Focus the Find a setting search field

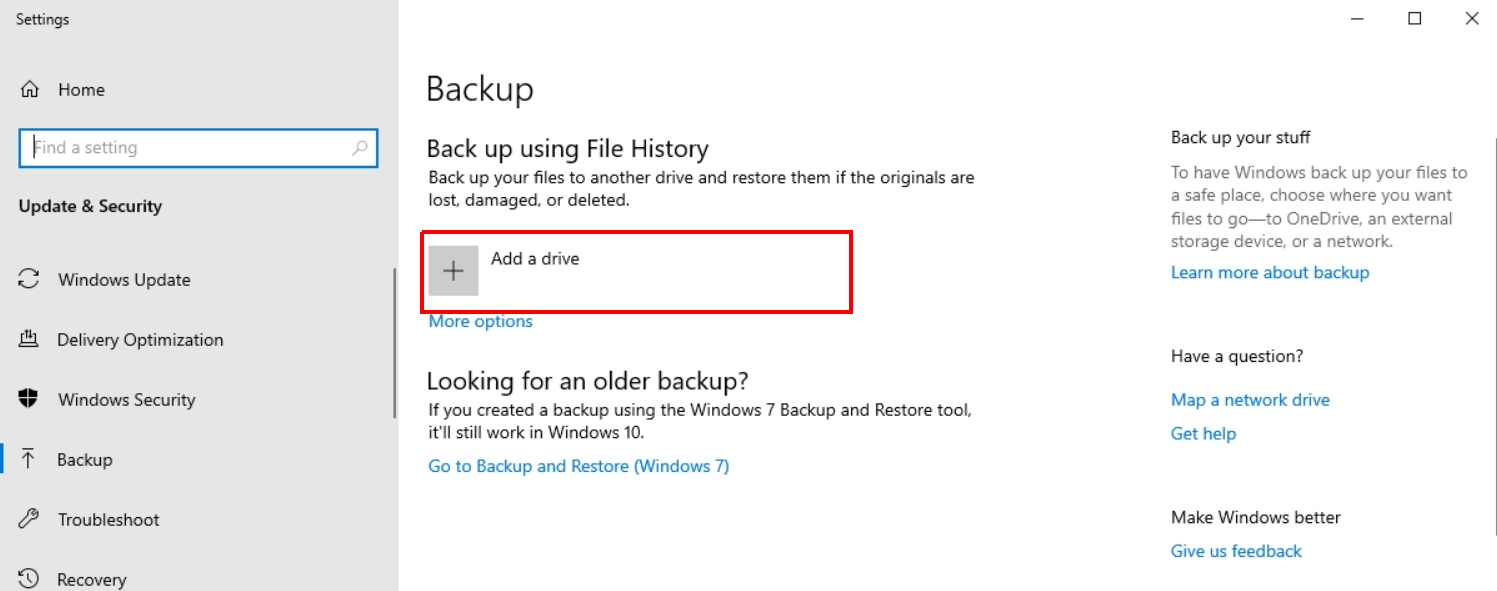tap(190, 148)
